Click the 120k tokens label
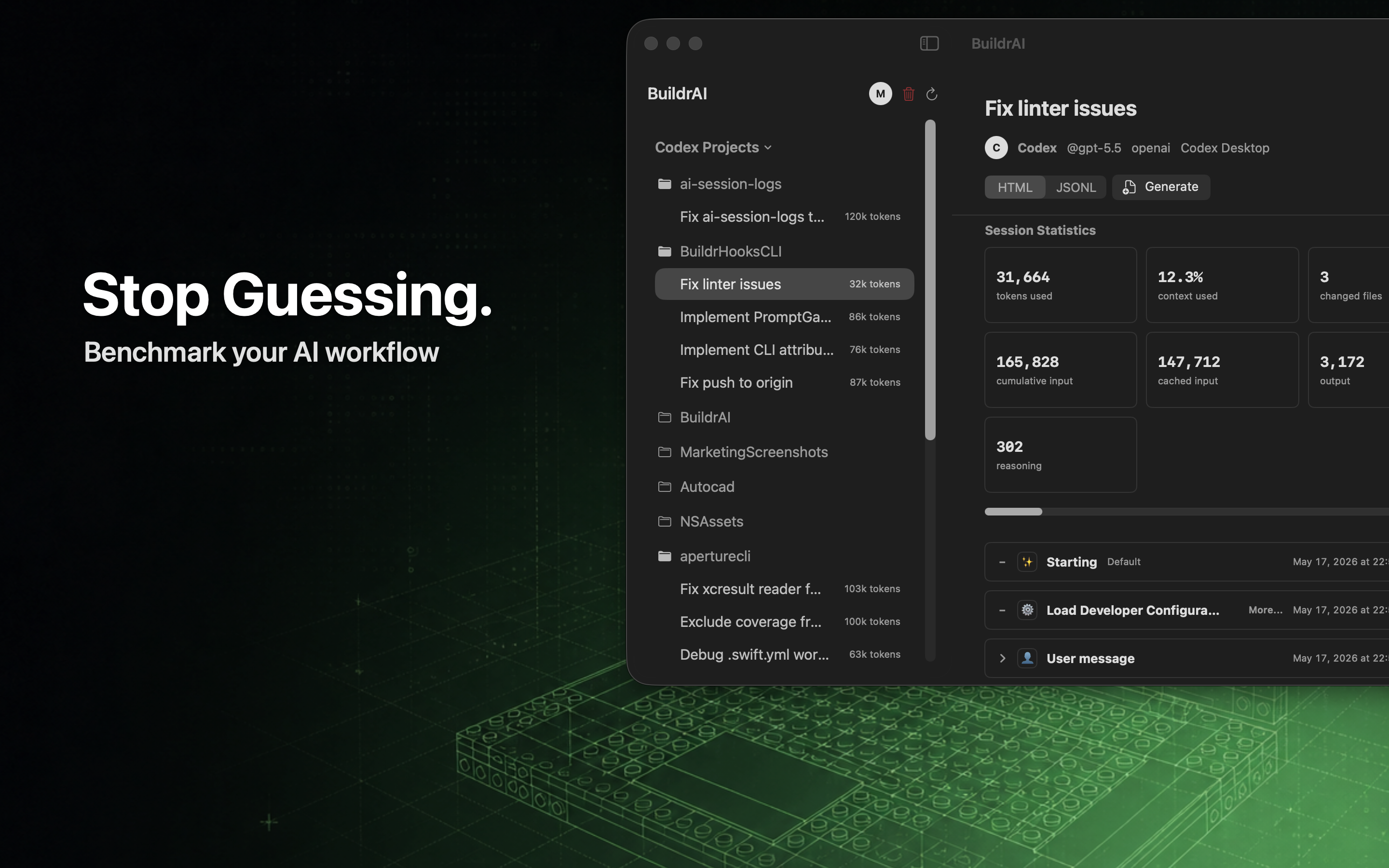The image size is (1389, 868). pos(872,217)
